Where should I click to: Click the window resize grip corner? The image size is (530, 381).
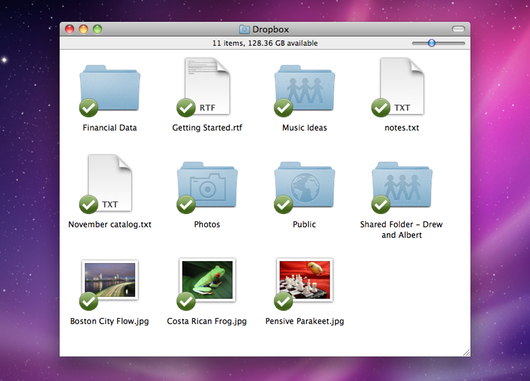tap(466, 353)
